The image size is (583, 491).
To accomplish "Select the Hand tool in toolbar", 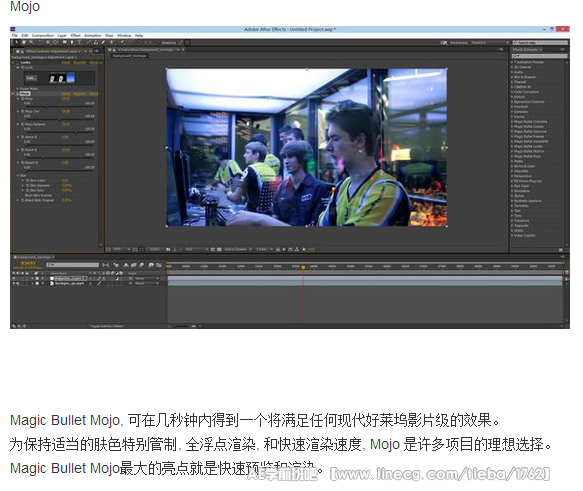I will [24, 43].
